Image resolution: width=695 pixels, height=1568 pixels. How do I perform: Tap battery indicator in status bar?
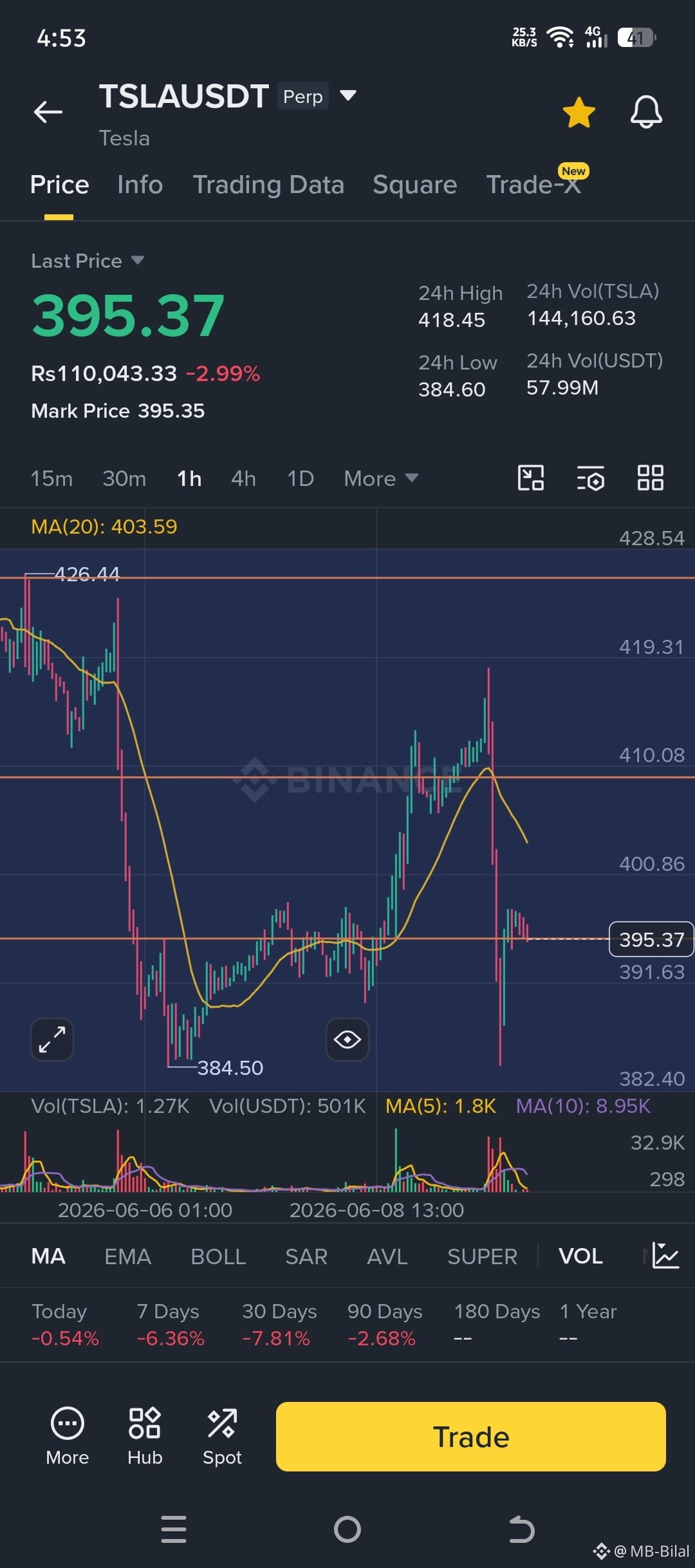click(636, 37)
